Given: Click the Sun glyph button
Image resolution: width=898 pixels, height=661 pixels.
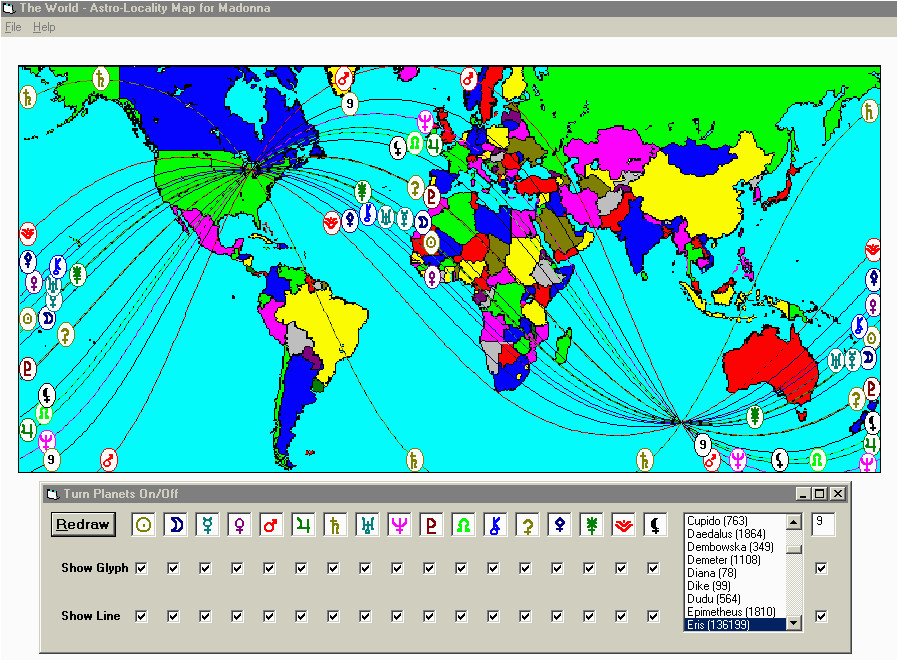Looking at the screenshot, I should 144,525.
